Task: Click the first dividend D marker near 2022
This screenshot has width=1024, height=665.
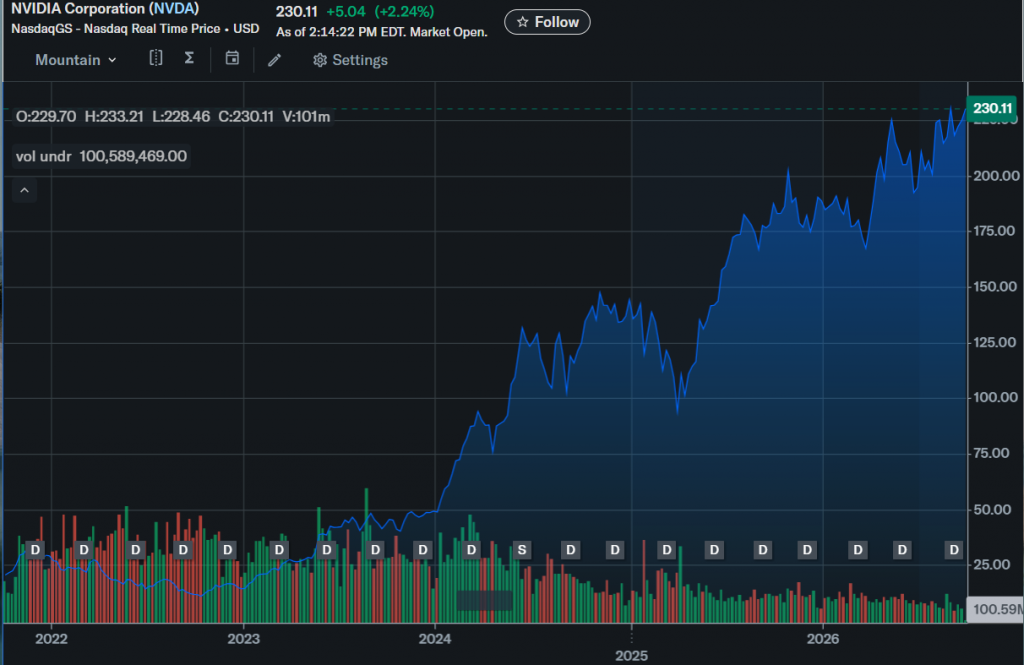Action: (x=35, y=550)
